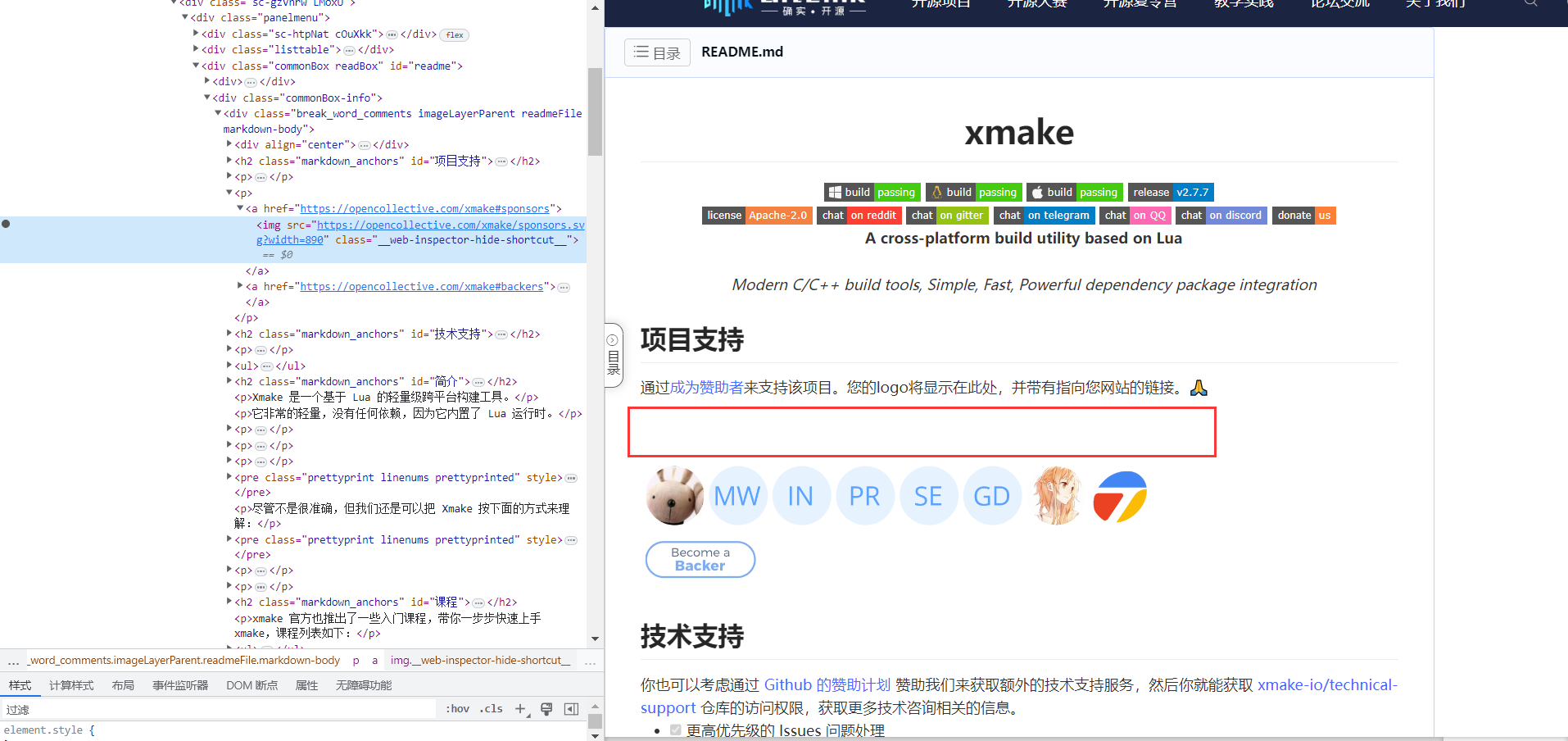
Task: Open the 无障碍功能 tab
Action: click(364, 685)
